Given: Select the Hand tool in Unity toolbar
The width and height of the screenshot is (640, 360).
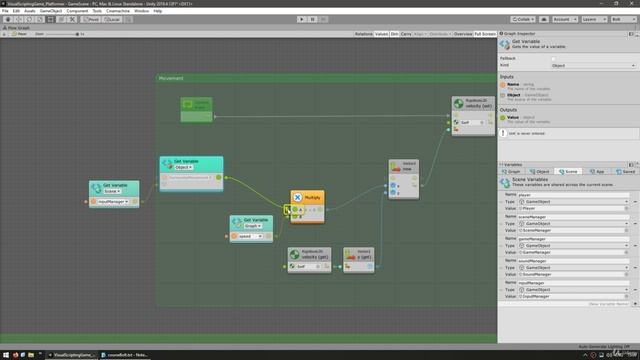Looking at the screenshot, I should 8,19.
